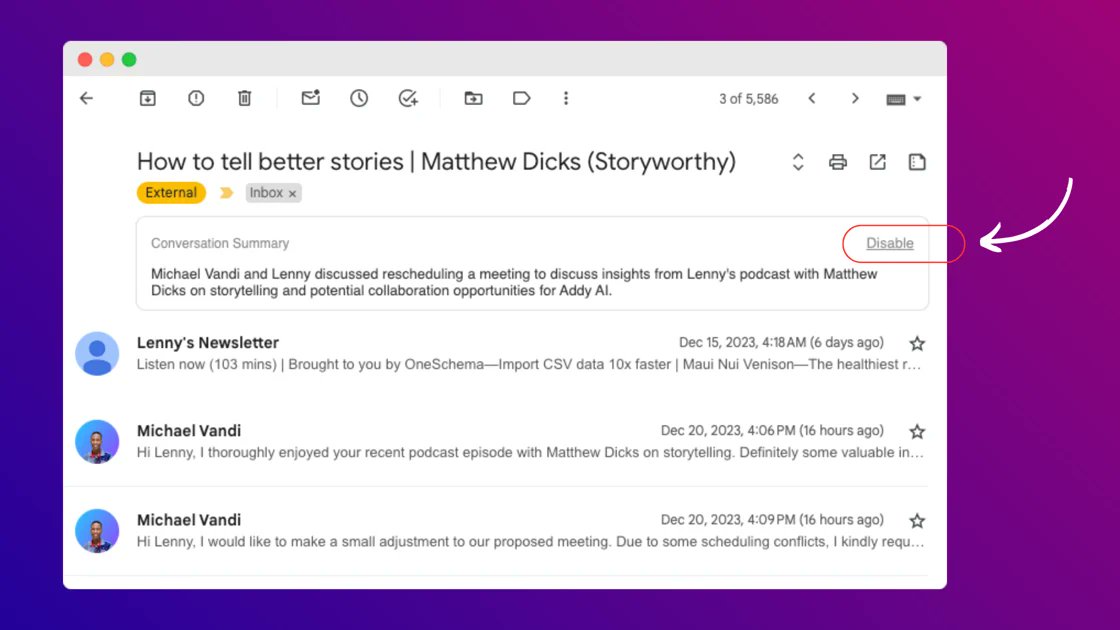Click the '3 of 5,586' counter
Screen dimensions: 1120x630
749,99
